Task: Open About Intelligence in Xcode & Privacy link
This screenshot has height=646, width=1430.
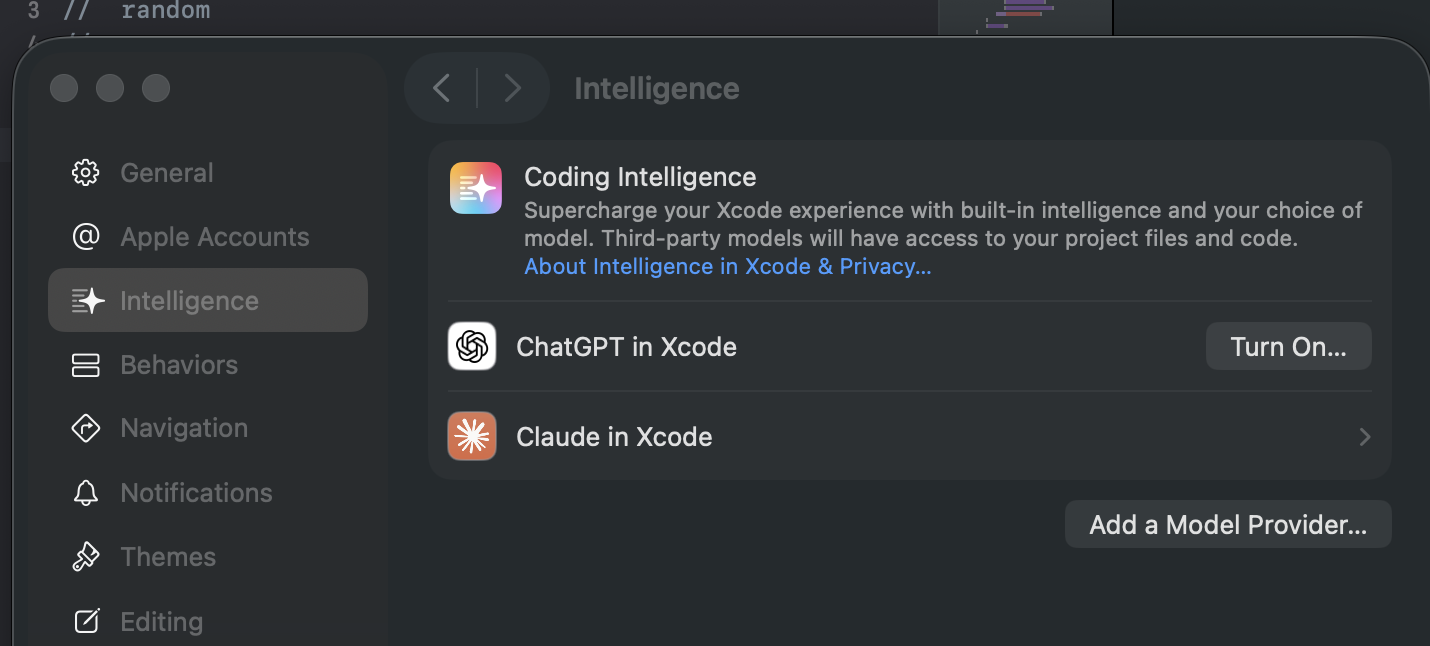Action: tap(727, 266)
